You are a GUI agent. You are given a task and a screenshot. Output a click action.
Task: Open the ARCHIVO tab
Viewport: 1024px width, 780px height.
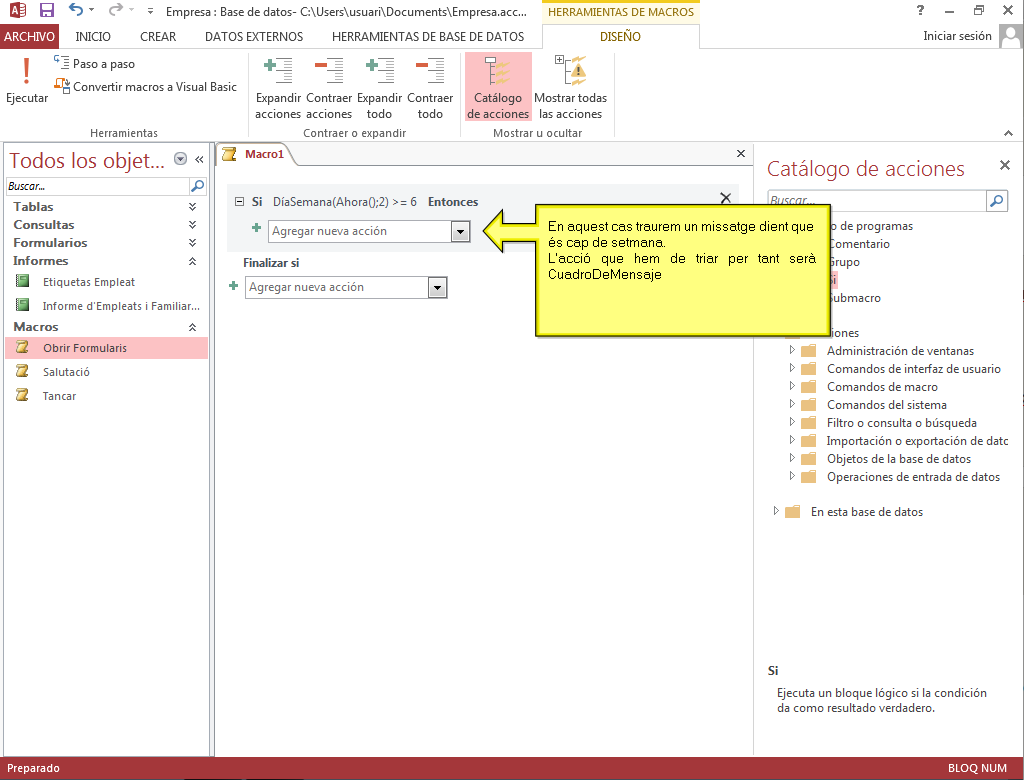29,37
